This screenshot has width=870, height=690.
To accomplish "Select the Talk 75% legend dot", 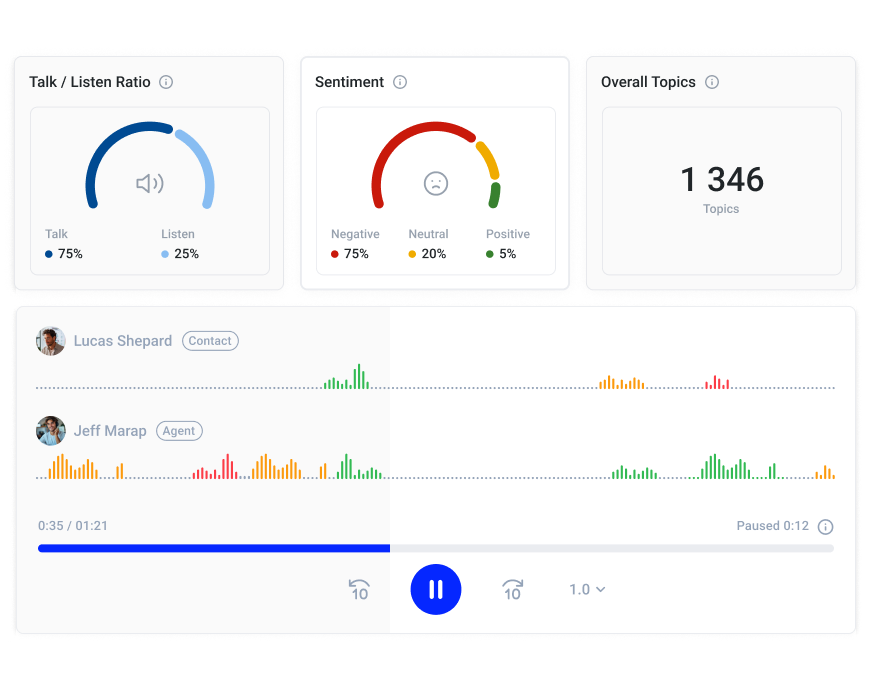I will pos(47,254).
